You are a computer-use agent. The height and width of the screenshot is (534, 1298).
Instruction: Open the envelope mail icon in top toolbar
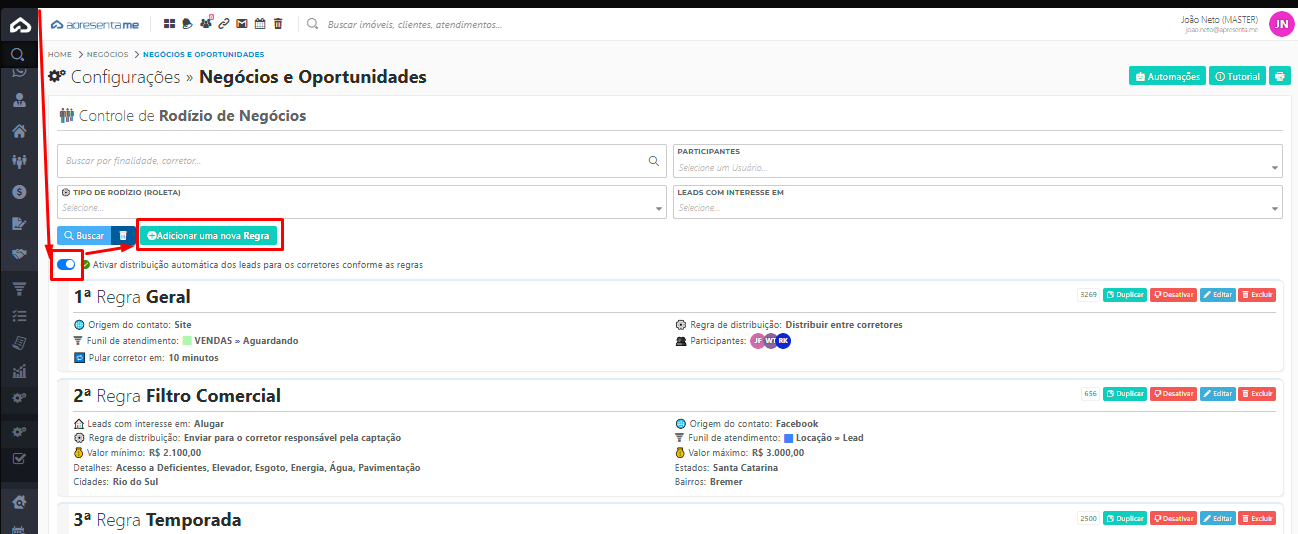[242, 24]
